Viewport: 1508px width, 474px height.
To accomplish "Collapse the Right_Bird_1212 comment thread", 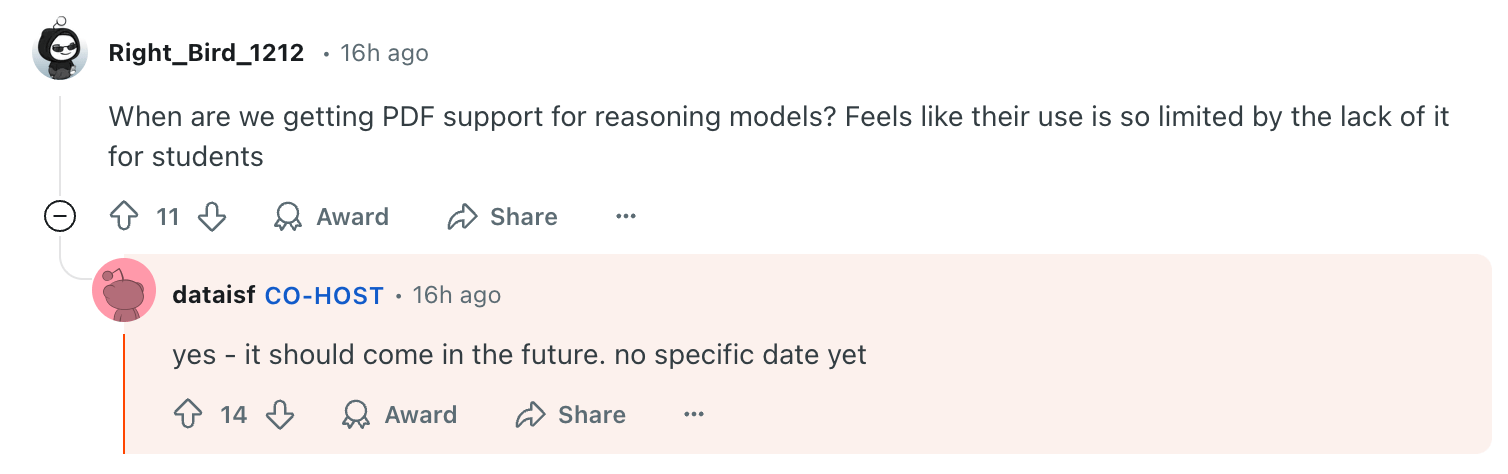I will tap(61, 216).
